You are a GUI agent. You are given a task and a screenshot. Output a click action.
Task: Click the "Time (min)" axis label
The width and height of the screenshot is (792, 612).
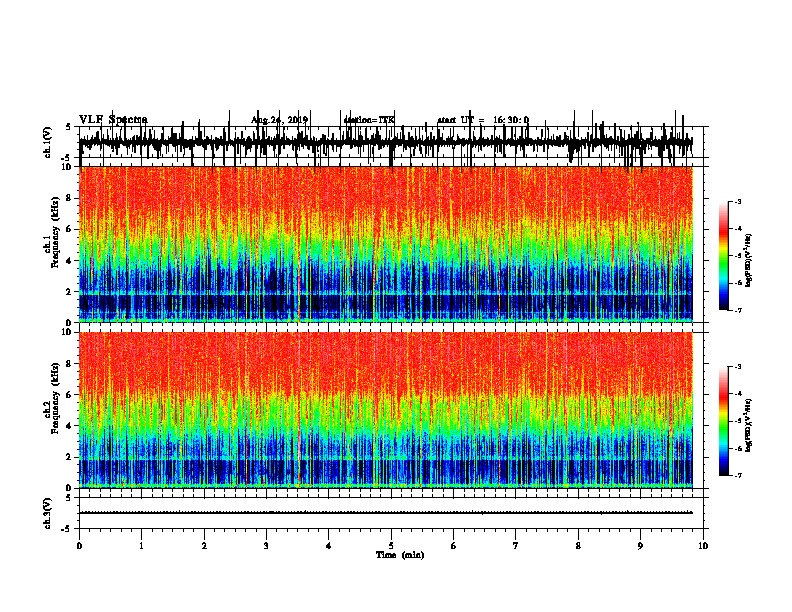(x=400, y=555)
